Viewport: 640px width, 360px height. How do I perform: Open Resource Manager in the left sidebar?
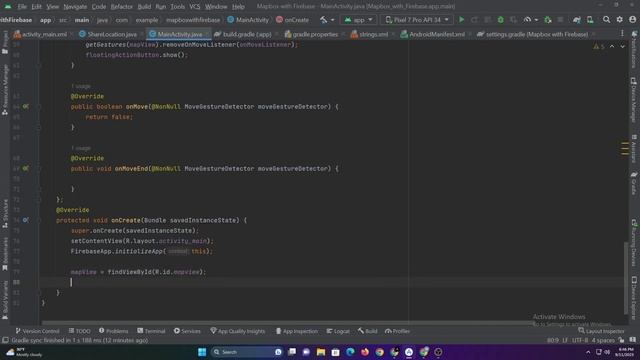[5, 90]
